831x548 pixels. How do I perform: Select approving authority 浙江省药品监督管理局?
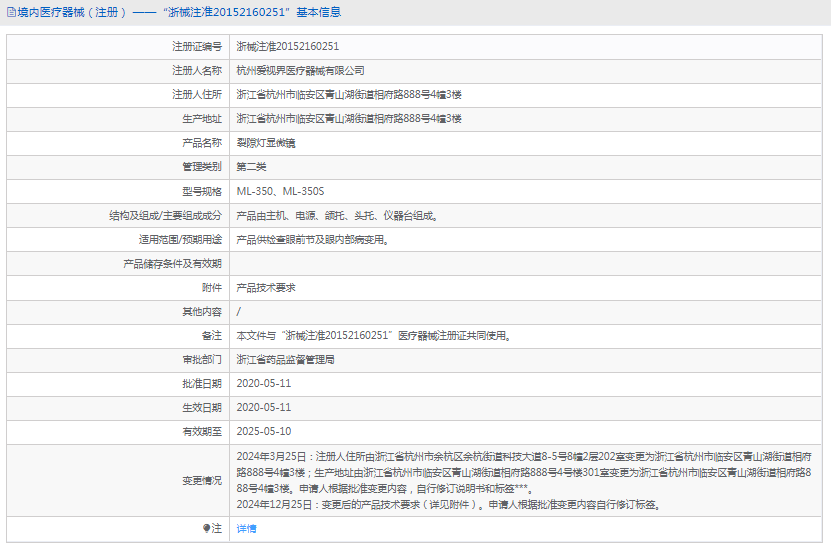[x=286, y=360]
